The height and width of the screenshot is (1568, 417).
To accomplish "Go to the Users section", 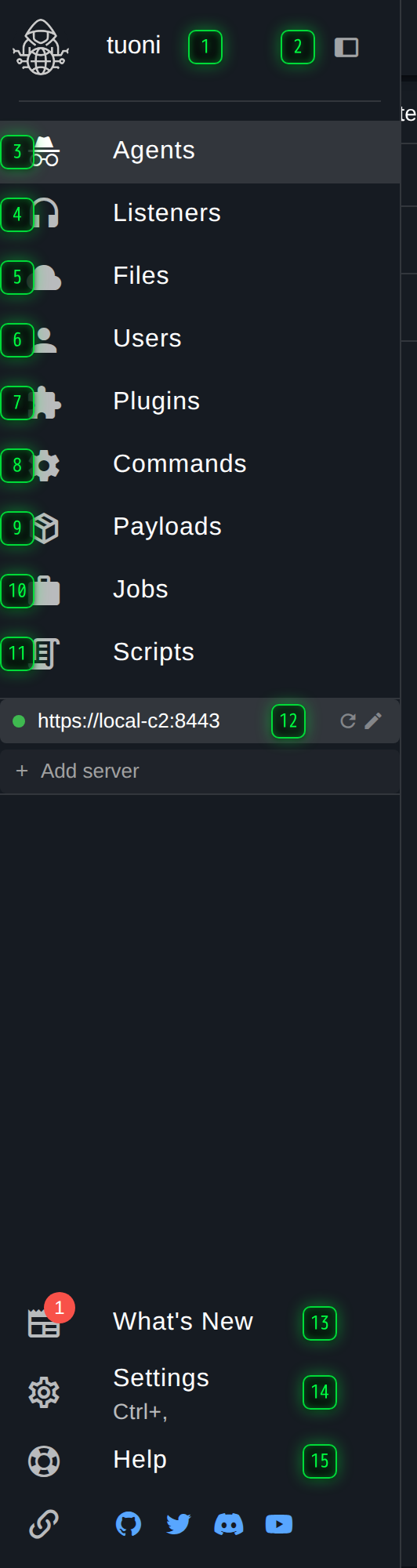I will (x=200, y=339).
